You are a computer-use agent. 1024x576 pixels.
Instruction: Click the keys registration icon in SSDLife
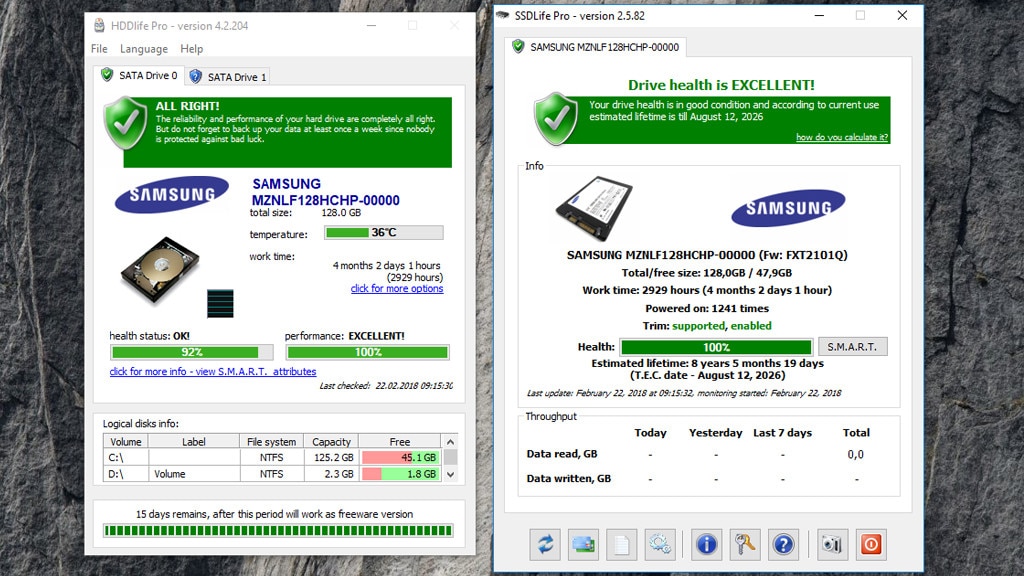(744, 544)
